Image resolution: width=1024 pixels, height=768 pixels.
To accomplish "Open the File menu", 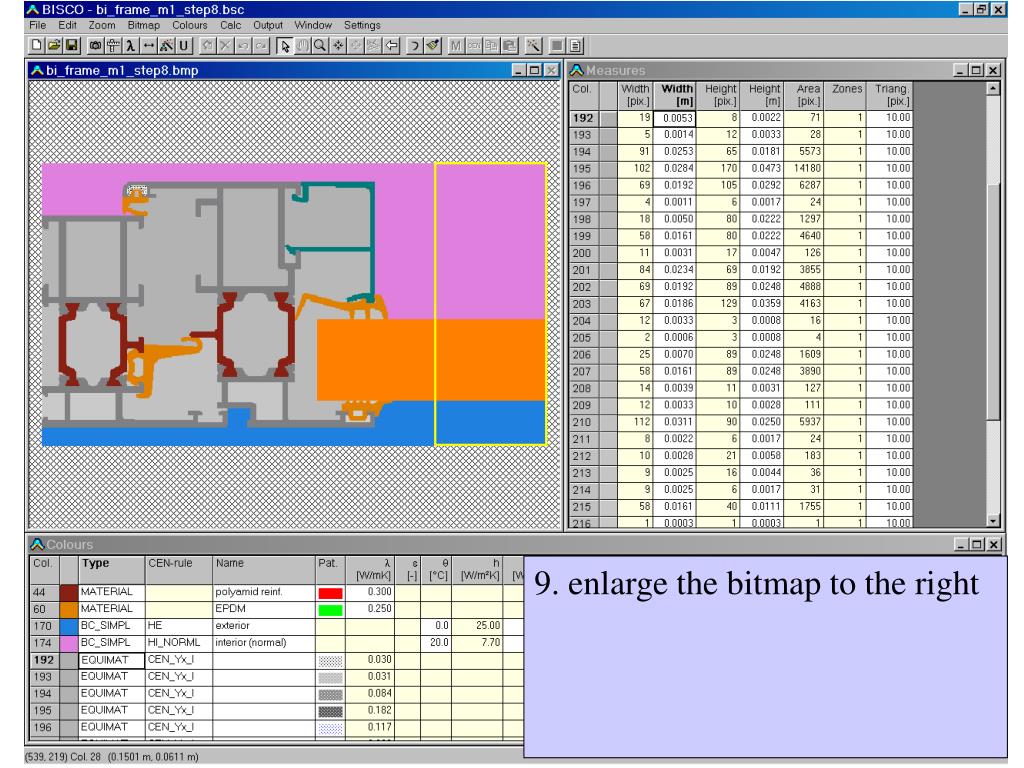I will point(37,25).
